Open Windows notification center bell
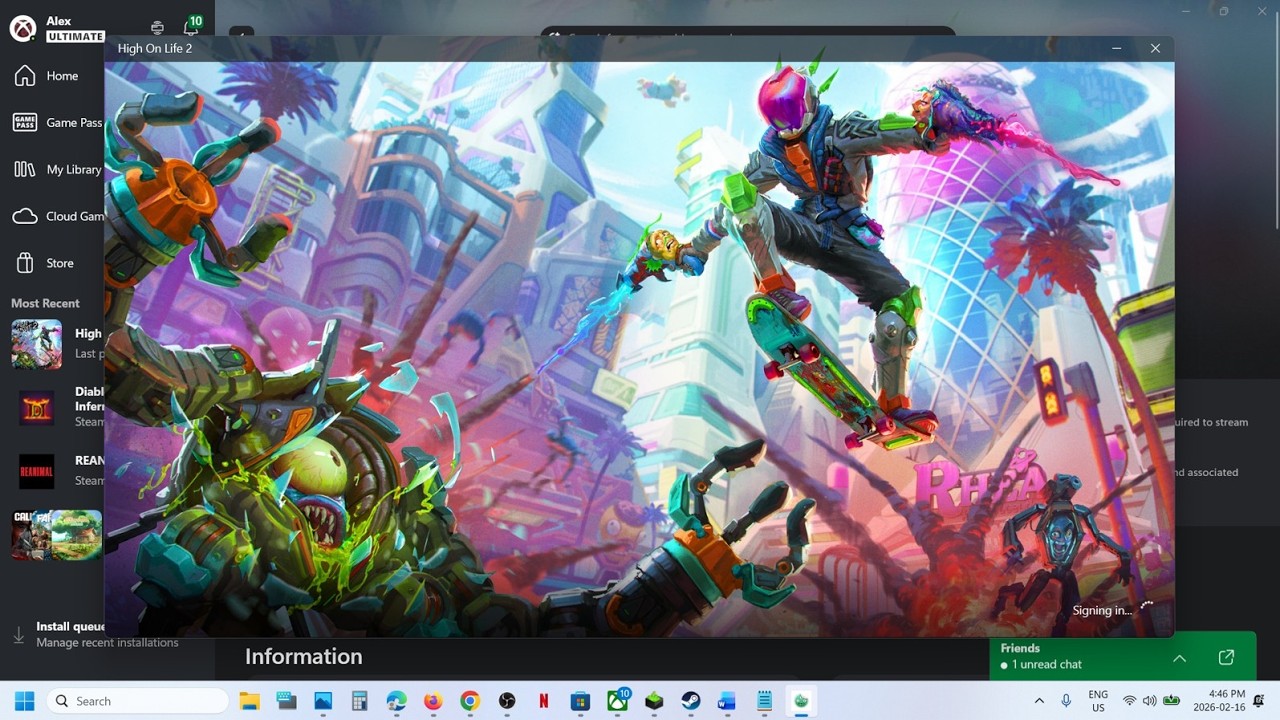1280x720 pixels. coord(1259,701)
